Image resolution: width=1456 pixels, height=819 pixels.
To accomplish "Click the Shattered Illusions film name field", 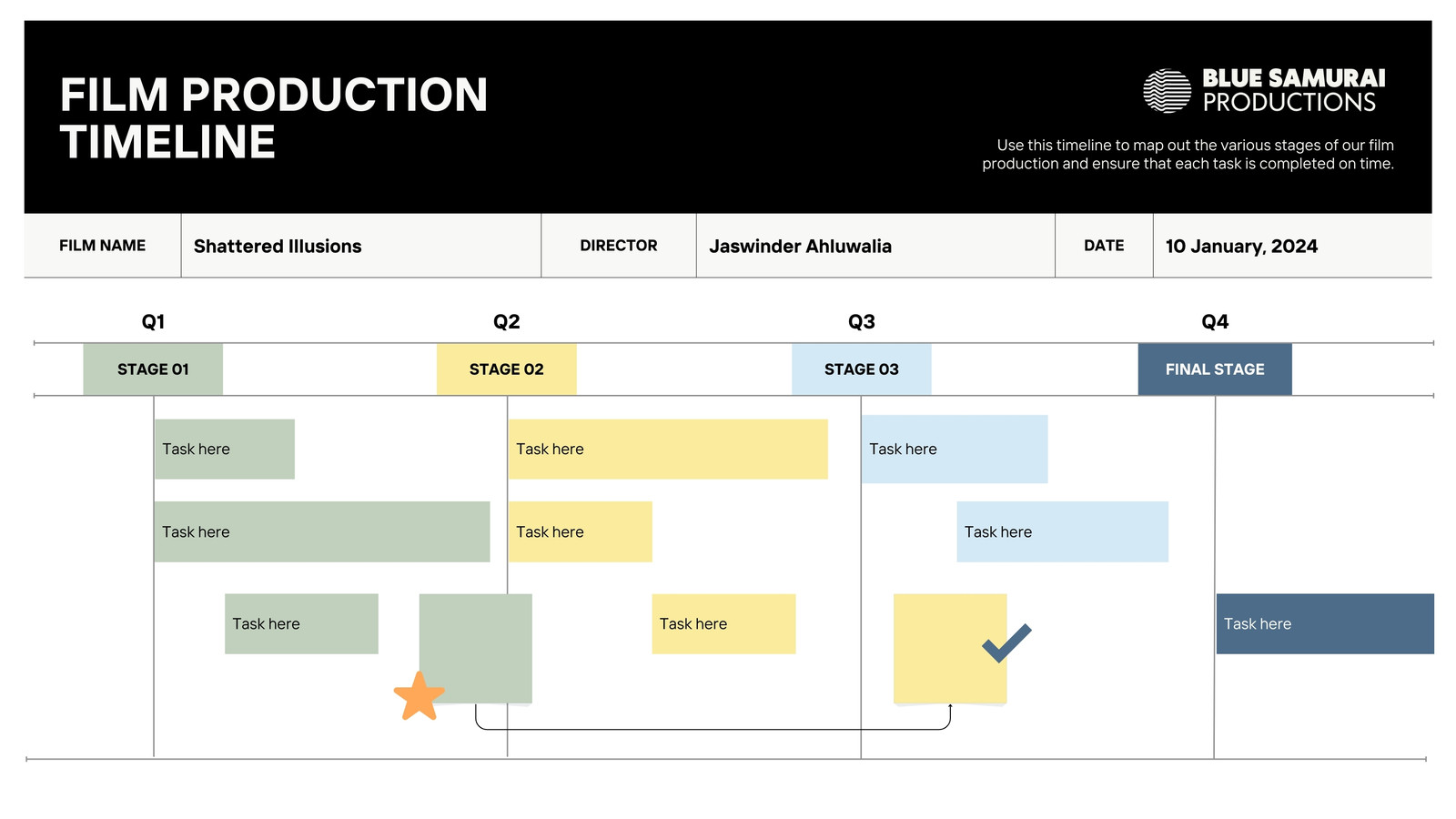I will 361,246.
